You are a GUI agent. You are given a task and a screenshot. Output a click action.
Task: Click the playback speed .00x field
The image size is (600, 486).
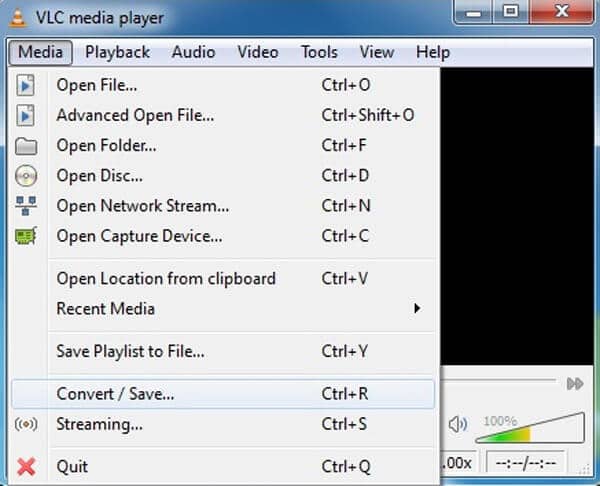[457, 463]
